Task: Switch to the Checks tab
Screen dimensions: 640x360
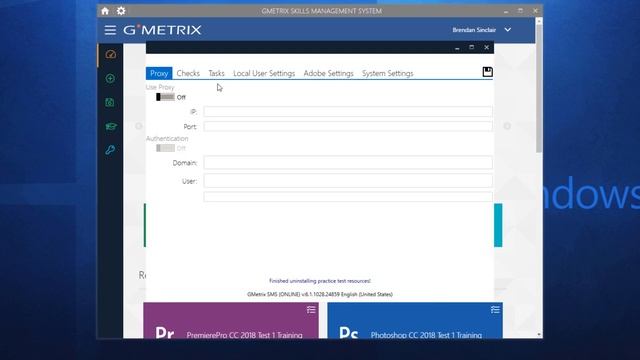Action: 188,73
